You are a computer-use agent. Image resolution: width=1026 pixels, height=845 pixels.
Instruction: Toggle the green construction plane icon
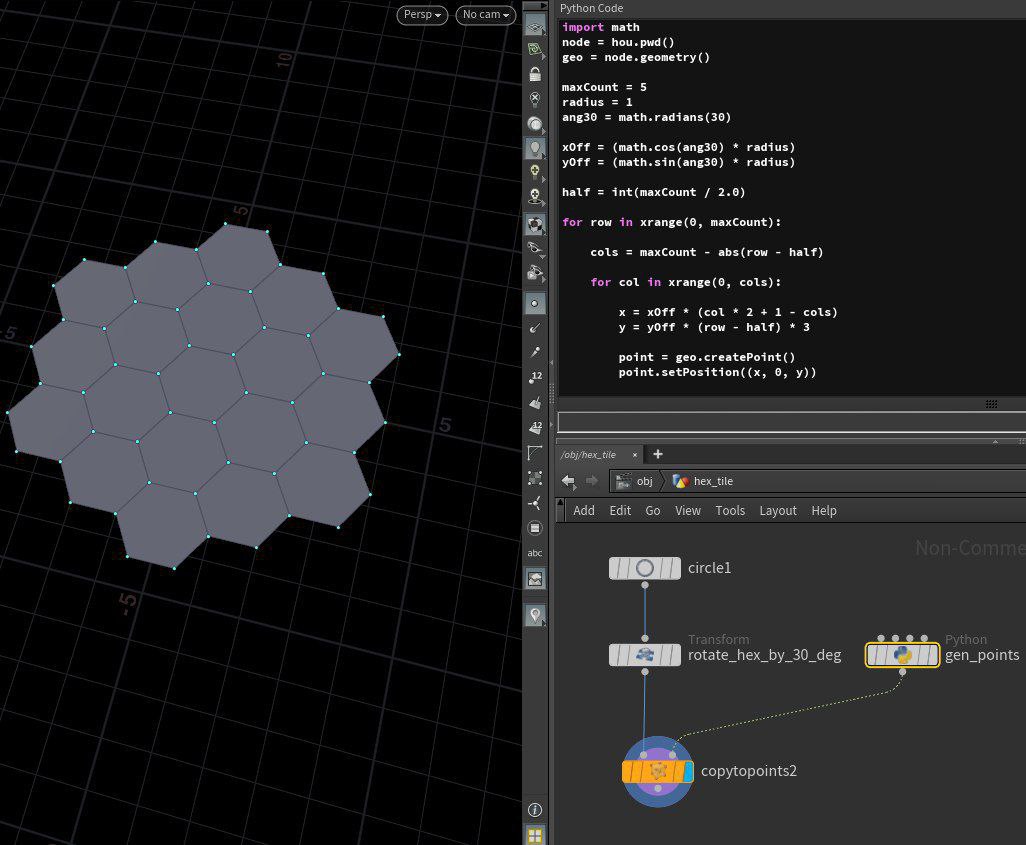[x=535, y=50]
